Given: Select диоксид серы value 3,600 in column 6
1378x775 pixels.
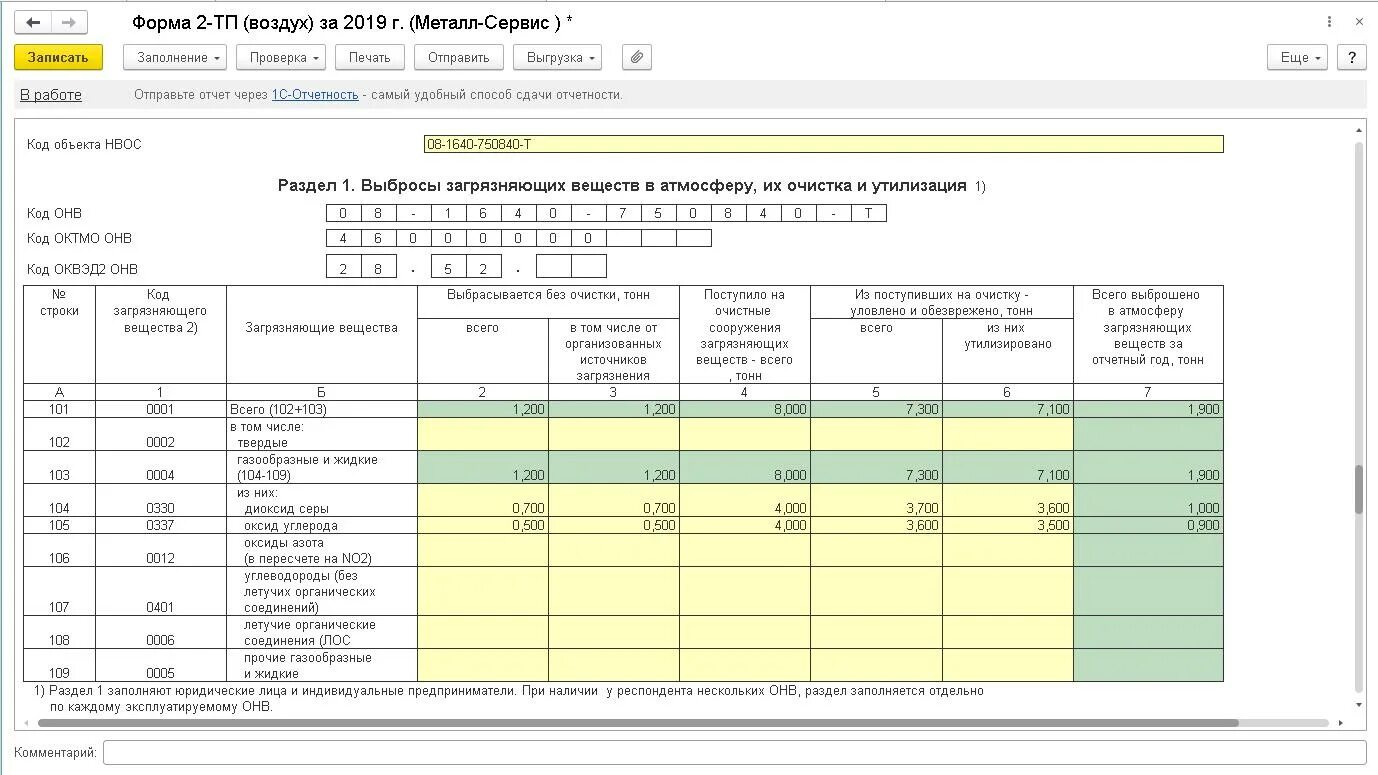Looking at the screenshot, I should click(x=1008, y=500).
